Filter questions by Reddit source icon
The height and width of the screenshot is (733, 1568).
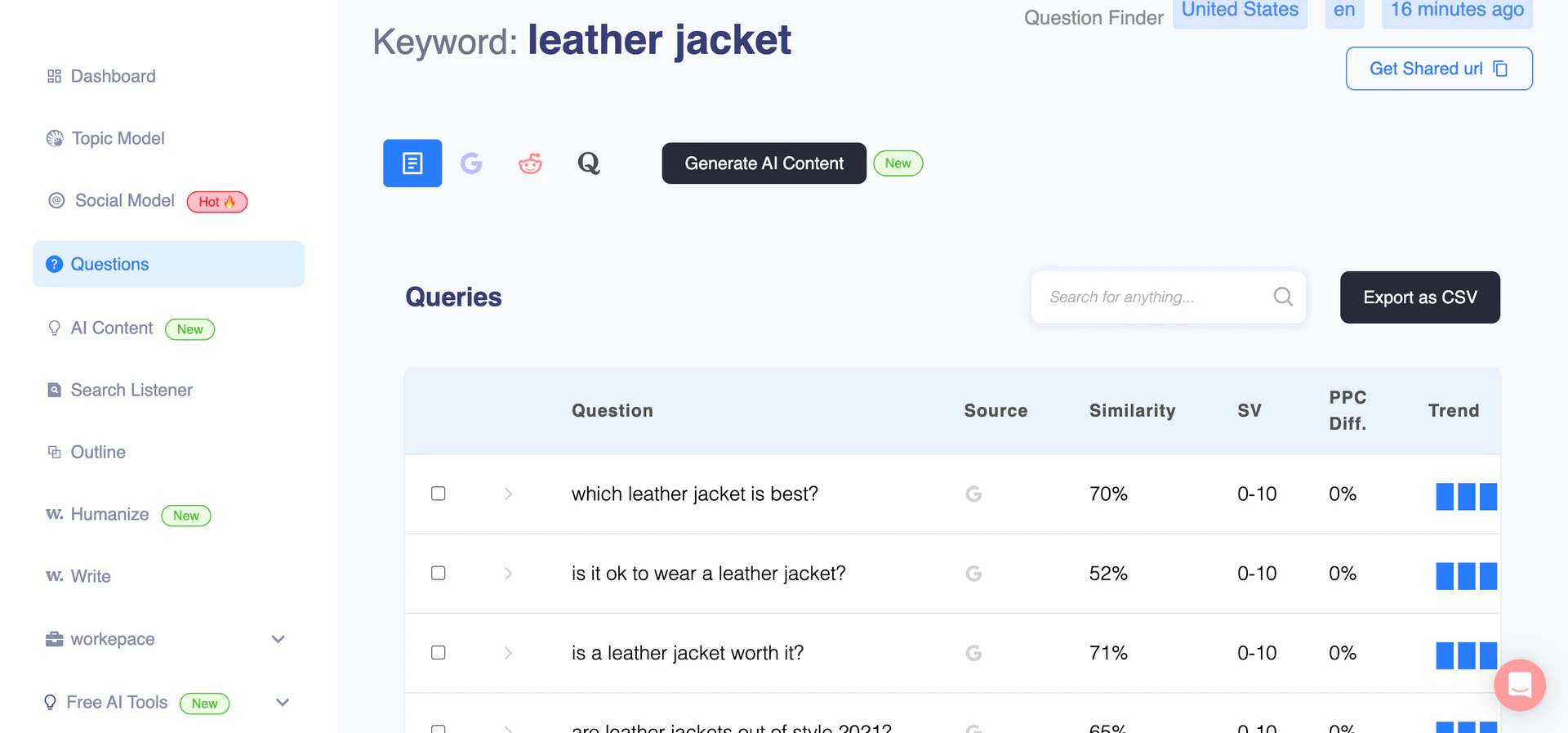pyautogui.click(x=530, y=163)
